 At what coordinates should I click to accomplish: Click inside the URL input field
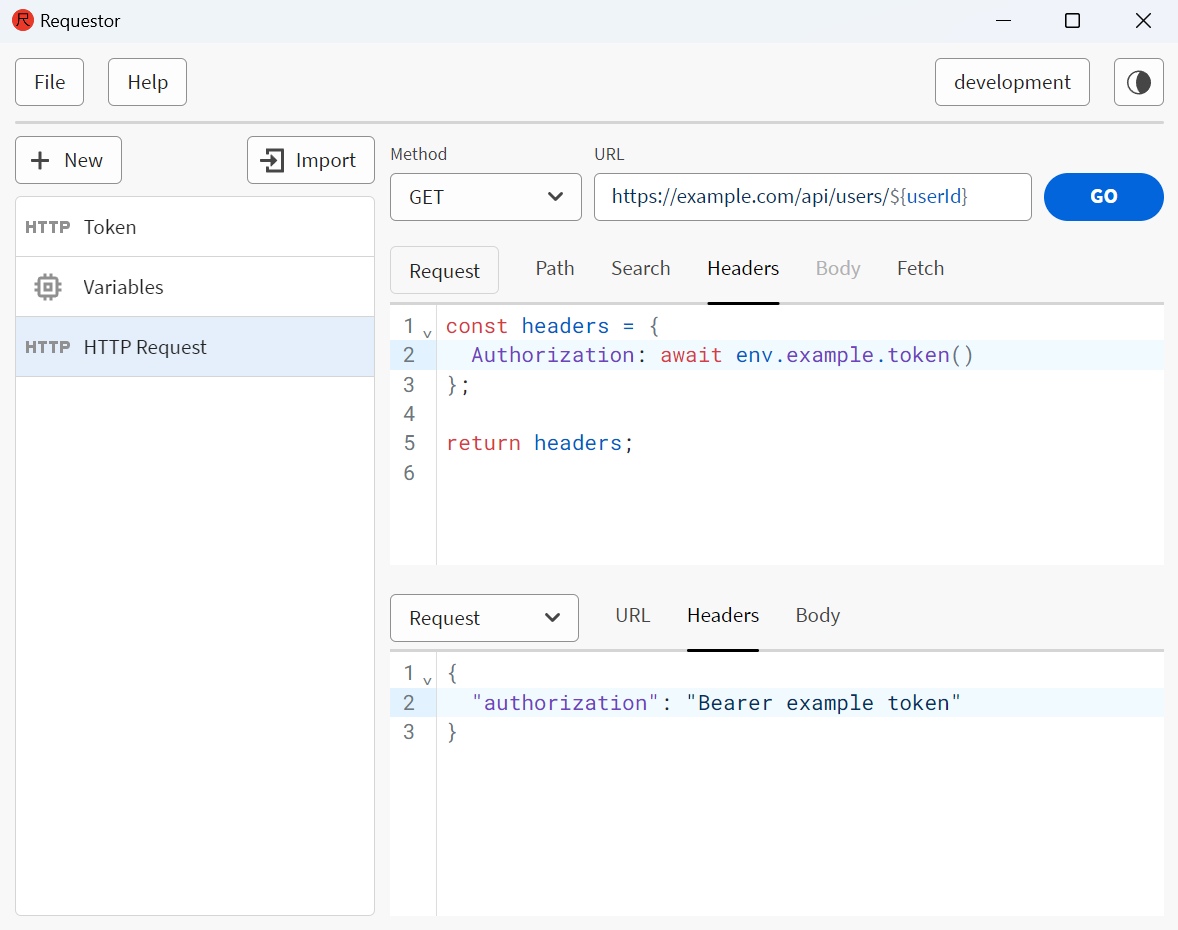tap(813, 197)
